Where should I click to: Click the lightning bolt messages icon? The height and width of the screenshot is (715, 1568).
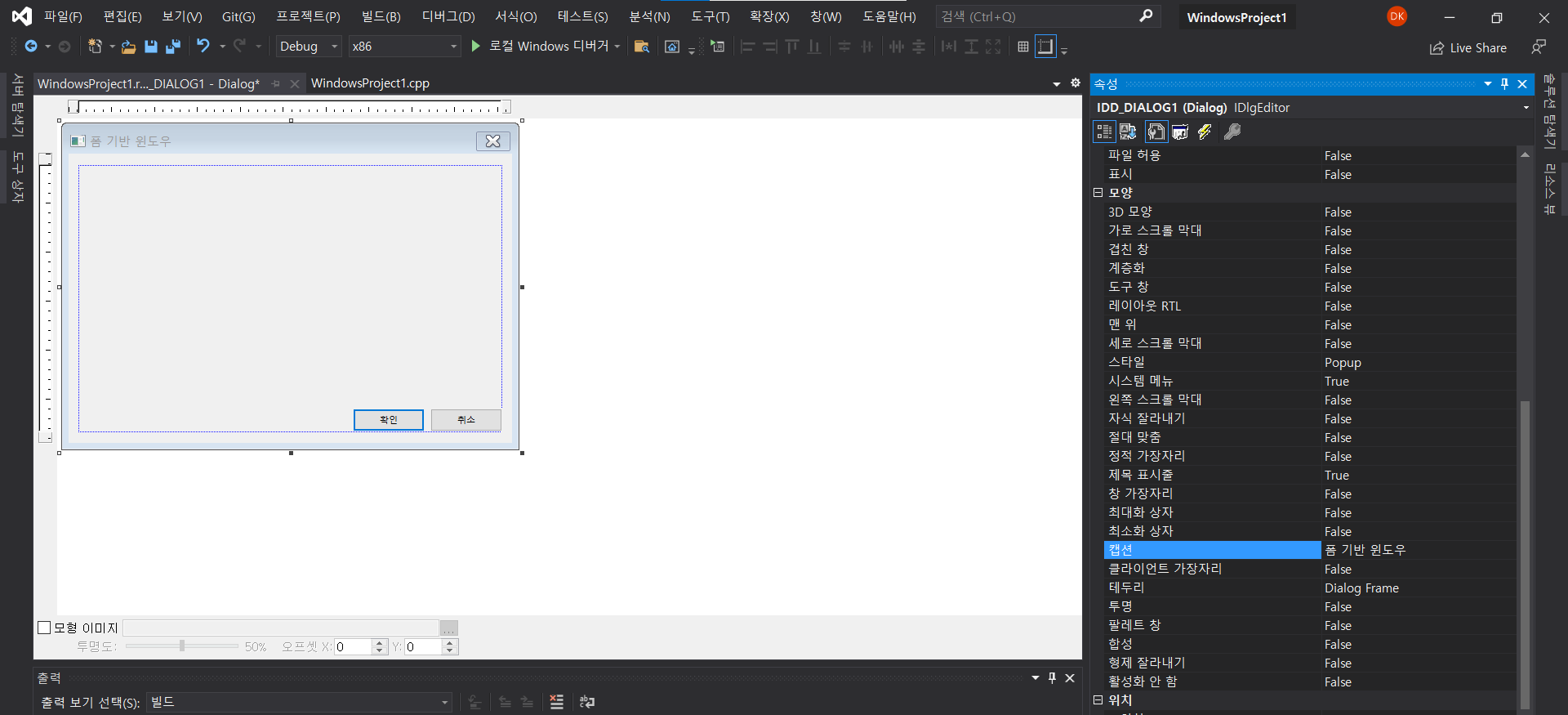point(1205,132)
